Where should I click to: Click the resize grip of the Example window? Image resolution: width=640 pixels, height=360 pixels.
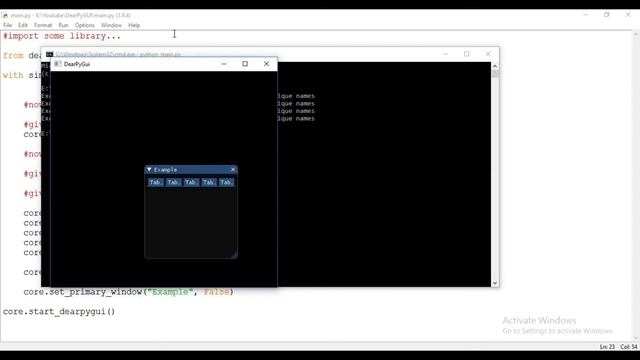coord(234,255)
